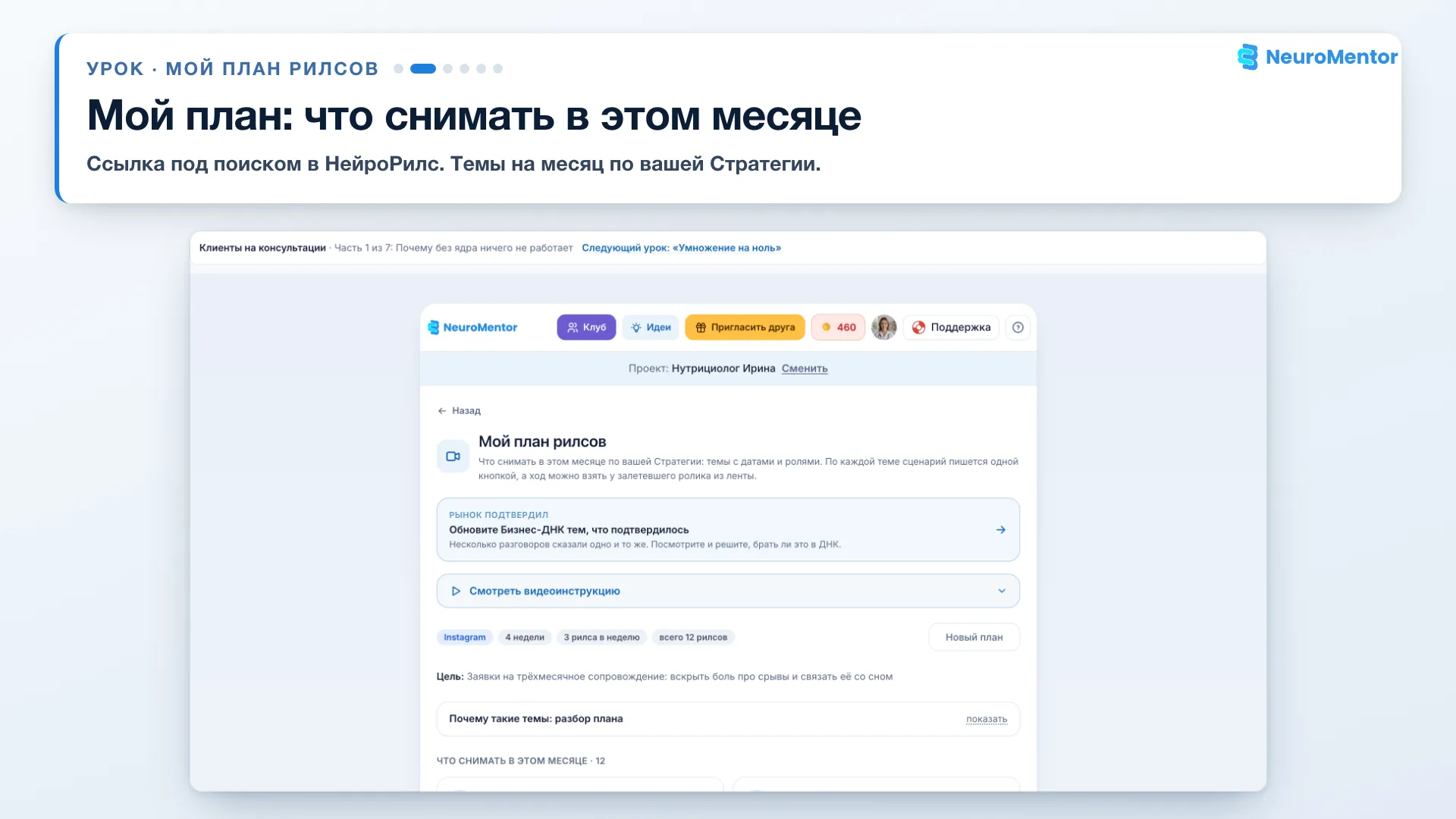Open the 460 coins balance badge
The image size is (1456, 819).
pyautogui.click(x=838, y=328)
